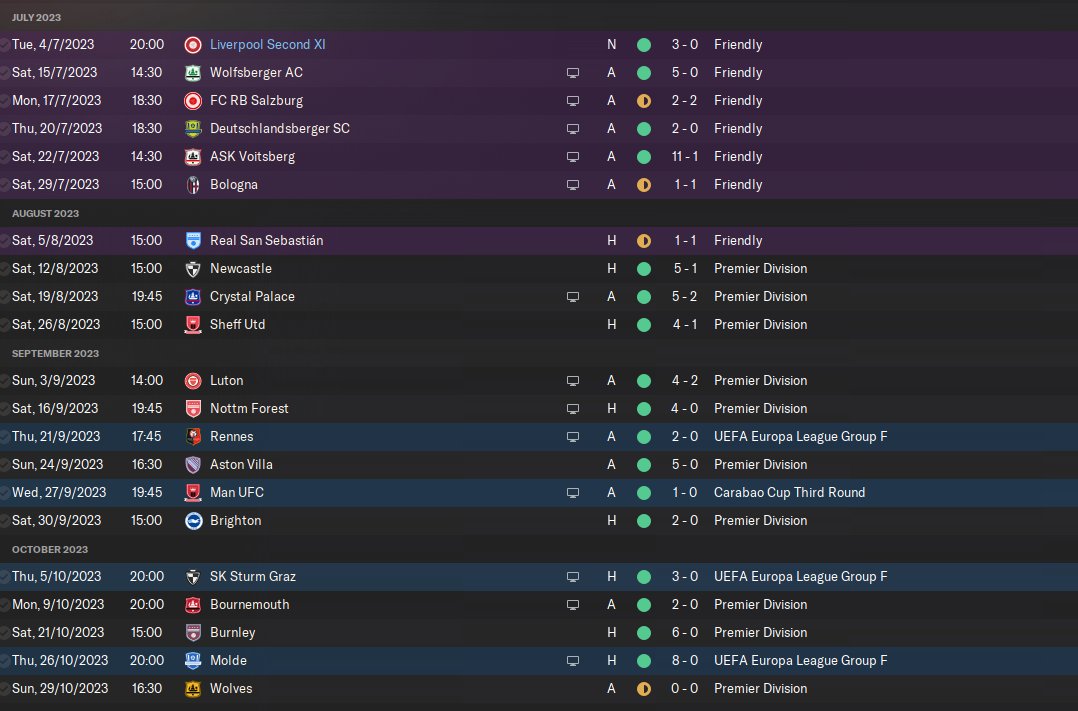Click the Wolves club crest
Viewport: 1078px width, 711px height.
click(193, 689)
